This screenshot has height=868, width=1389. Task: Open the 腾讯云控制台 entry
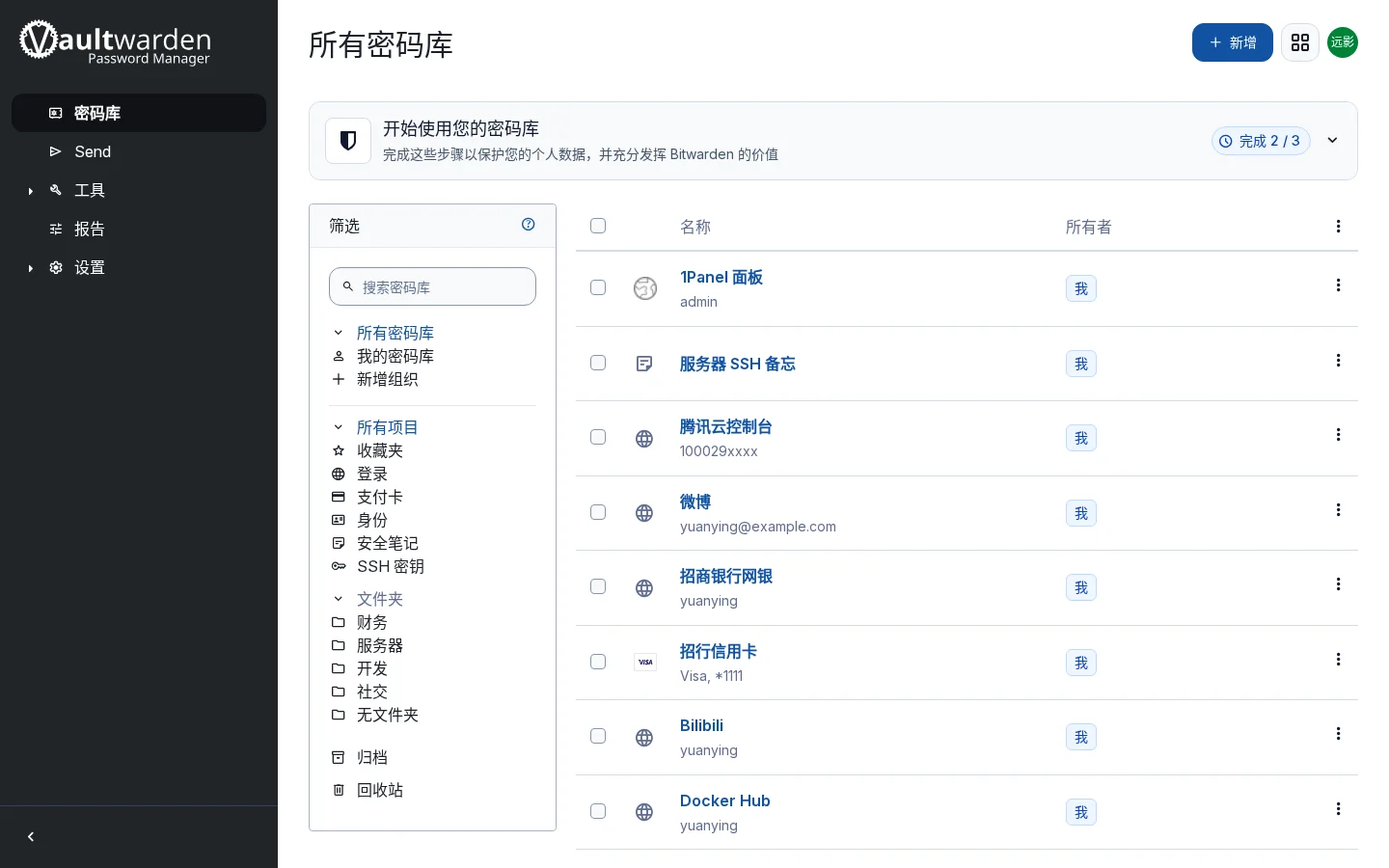(x=725, y=426)
